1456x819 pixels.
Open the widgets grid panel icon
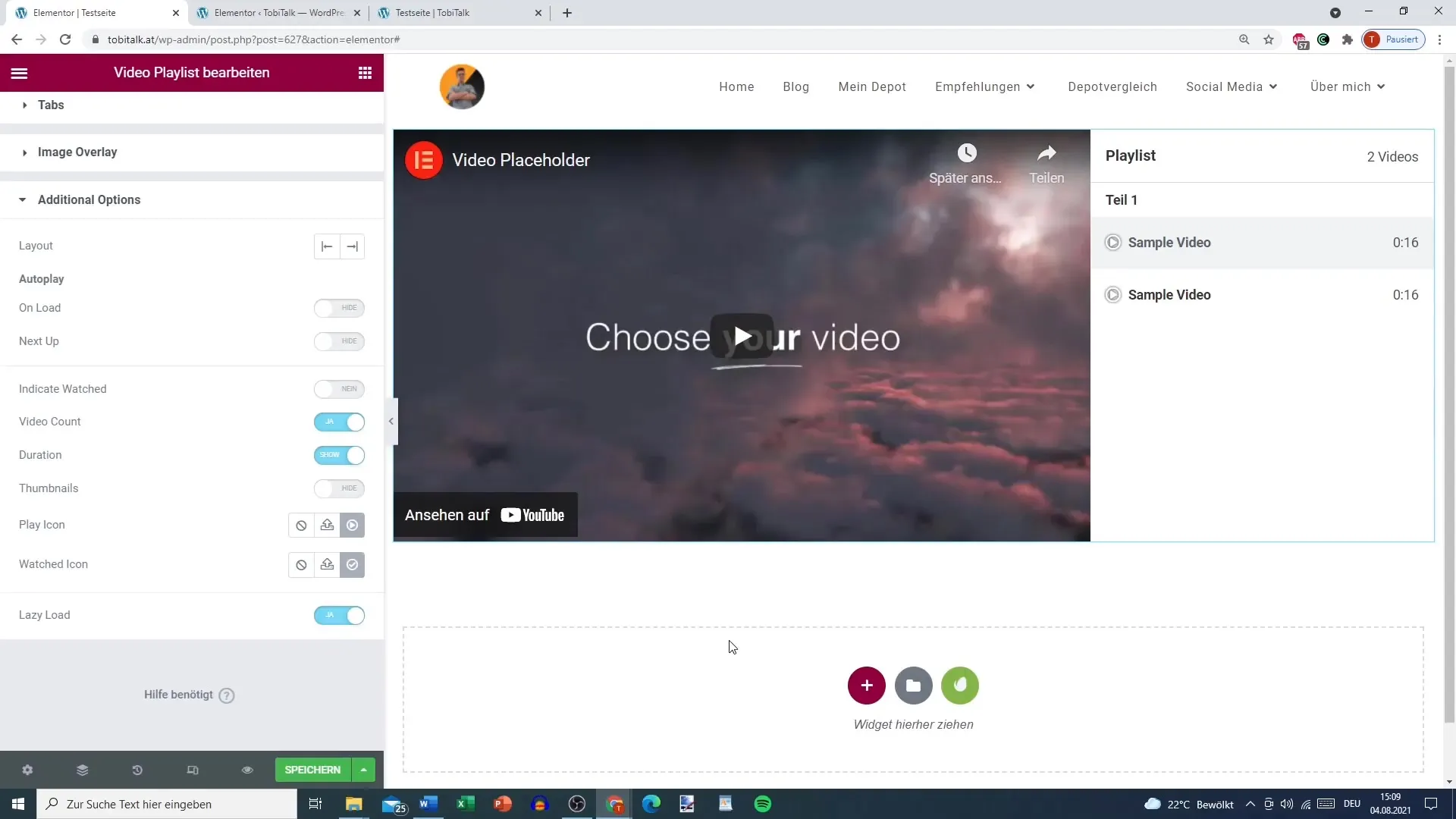coord(365,73)
